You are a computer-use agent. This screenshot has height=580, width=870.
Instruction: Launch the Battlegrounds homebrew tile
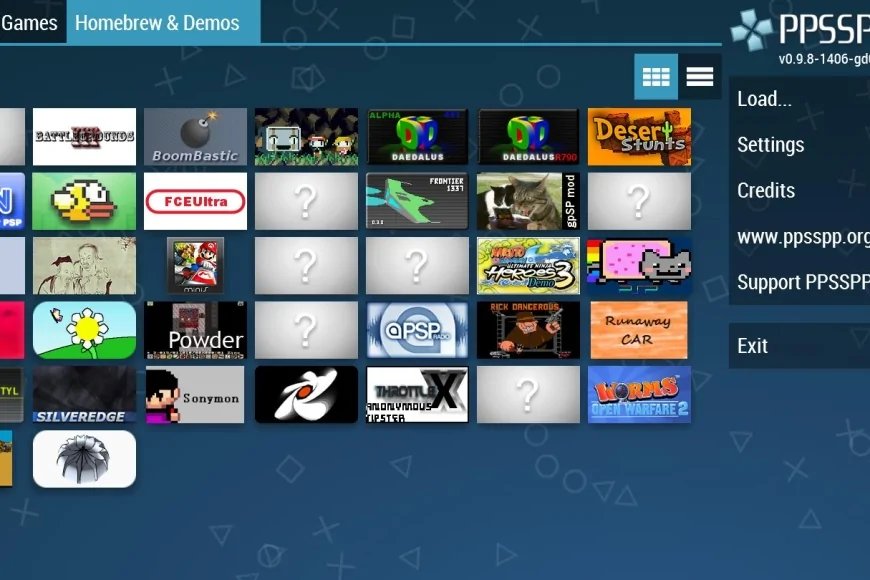[x=84, y=137]
